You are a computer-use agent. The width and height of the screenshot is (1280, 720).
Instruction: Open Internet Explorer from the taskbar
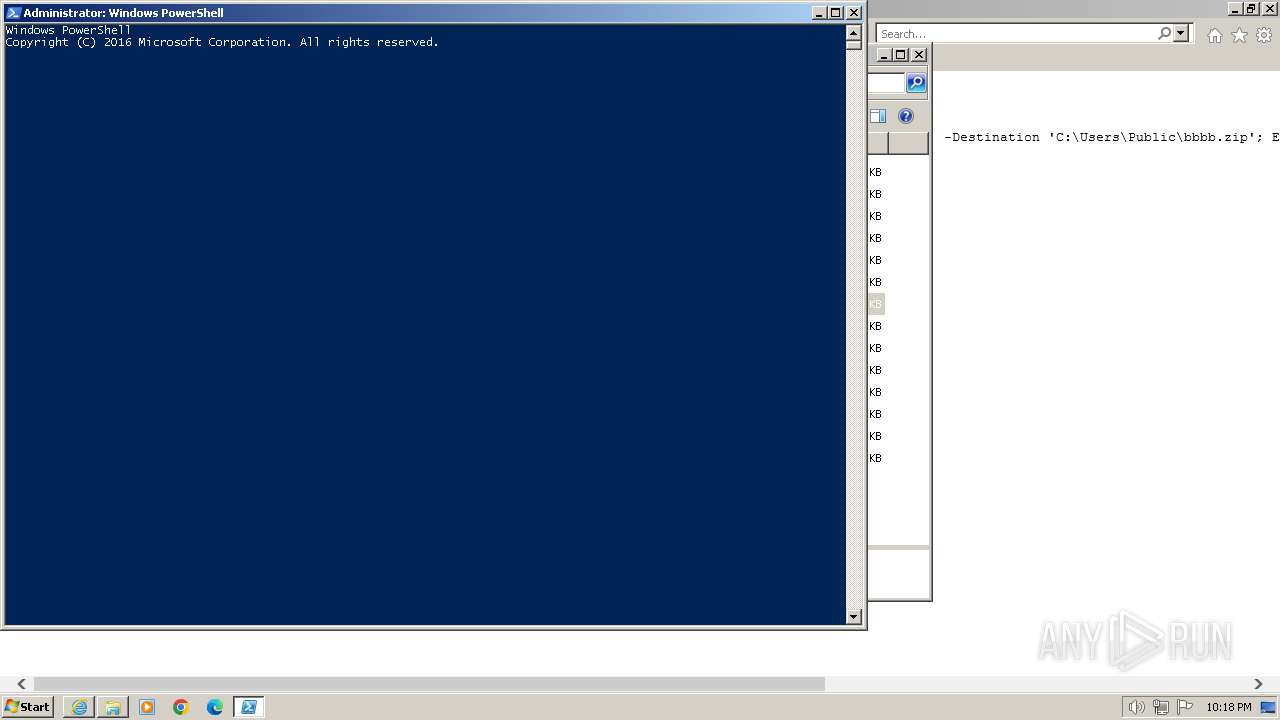coord(79,707)
